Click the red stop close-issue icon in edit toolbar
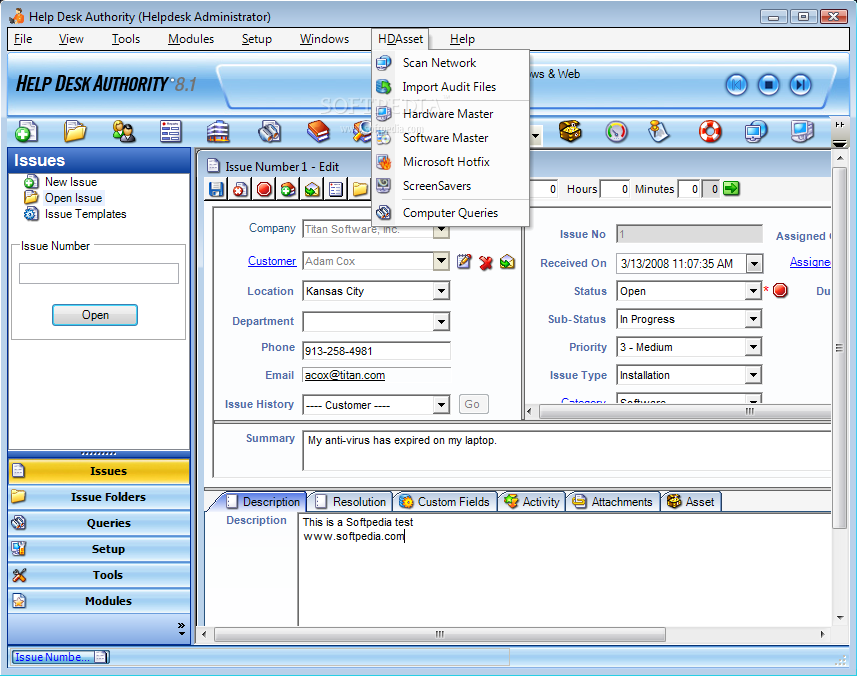Screen dimensions: 857x676 click(265, 190)
